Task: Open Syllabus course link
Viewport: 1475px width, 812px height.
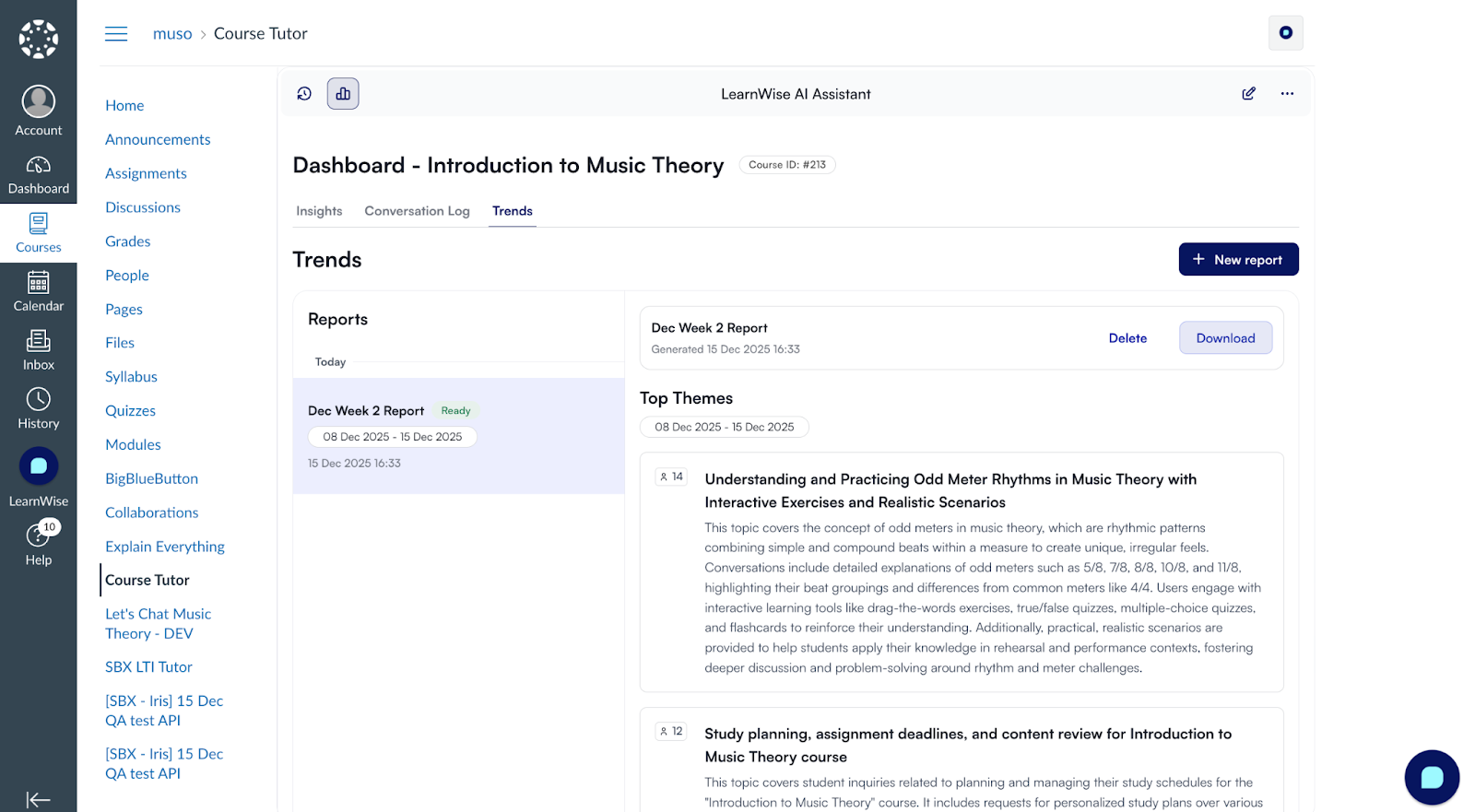Action: click(131, 377)
